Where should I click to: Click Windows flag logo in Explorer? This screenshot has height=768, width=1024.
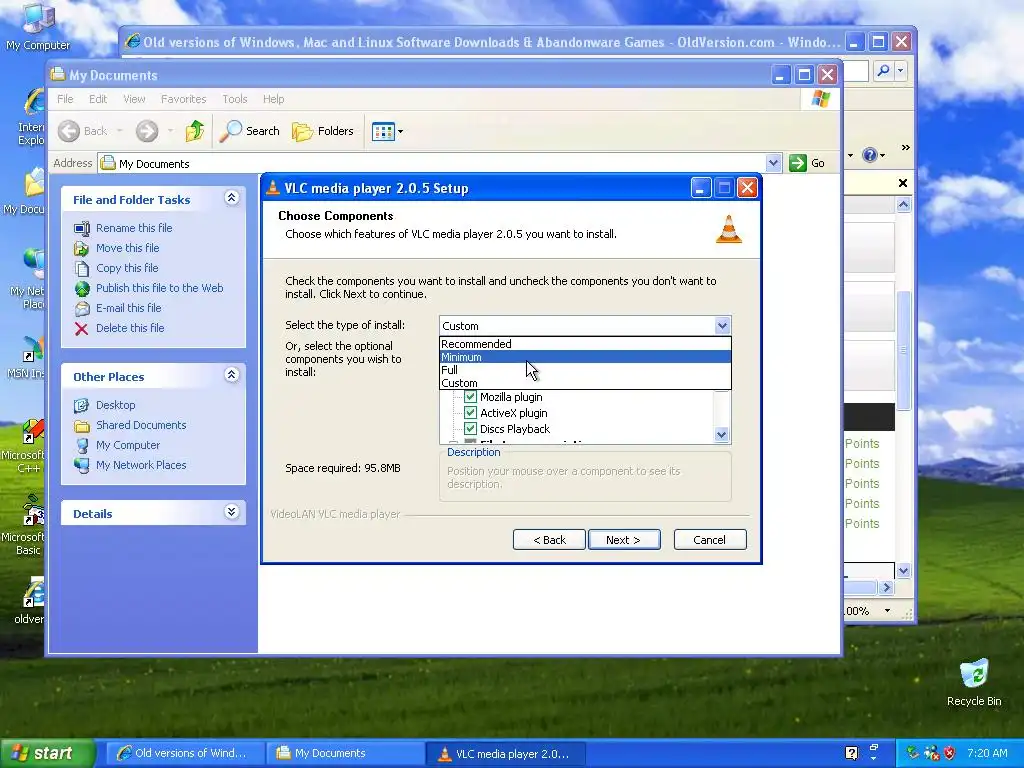tap(820, 99)
